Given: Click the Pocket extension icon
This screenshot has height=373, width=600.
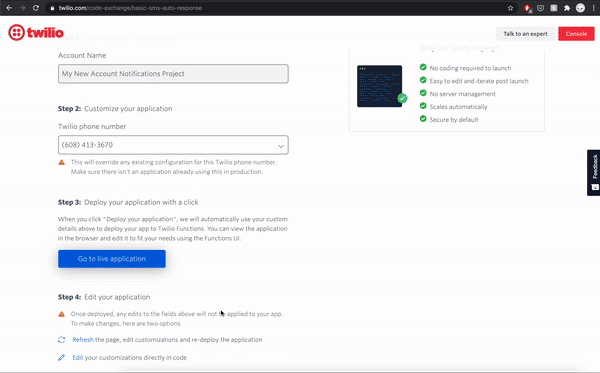Looking at the screenshot, I should [540, 8].
